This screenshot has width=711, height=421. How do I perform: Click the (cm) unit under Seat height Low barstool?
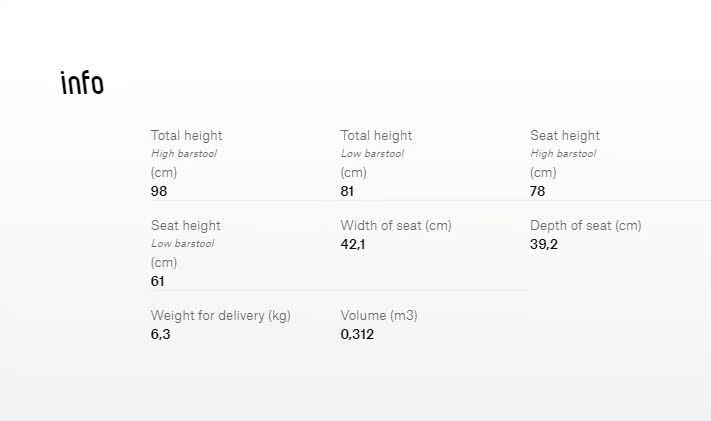pos(164,263)
